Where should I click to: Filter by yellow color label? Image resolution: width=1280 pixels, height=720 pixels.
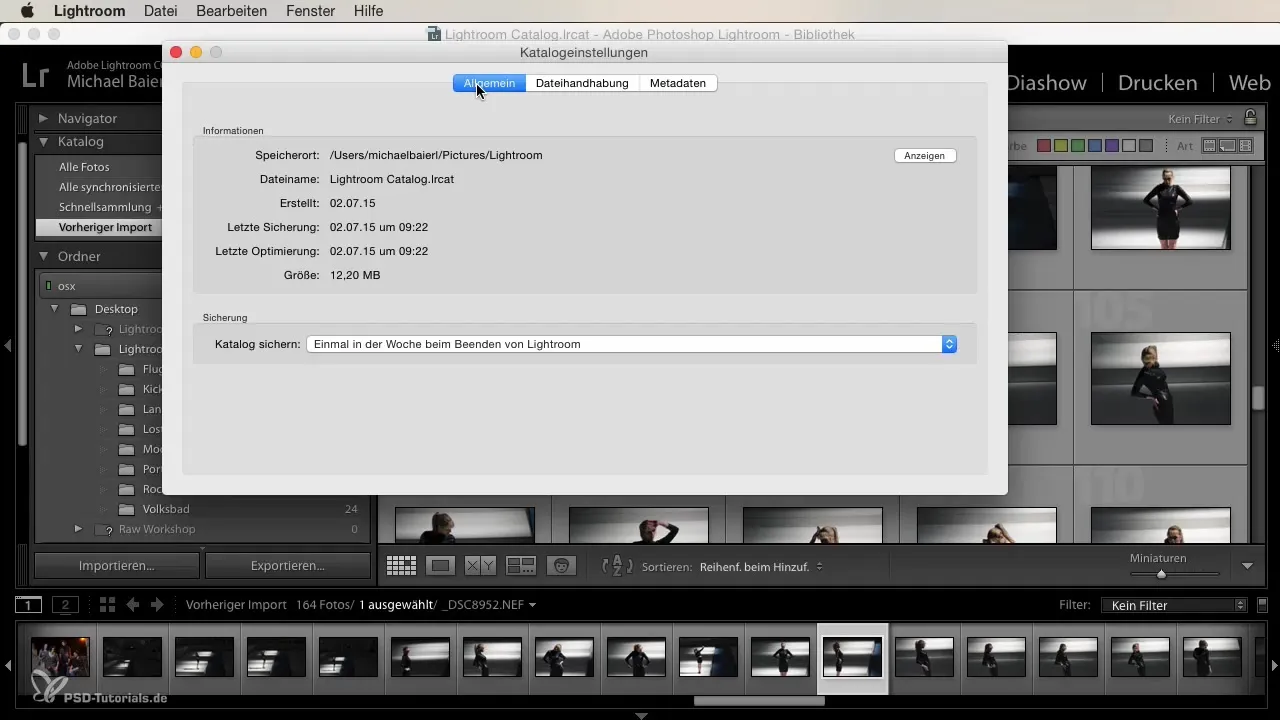click(1061, 146)
